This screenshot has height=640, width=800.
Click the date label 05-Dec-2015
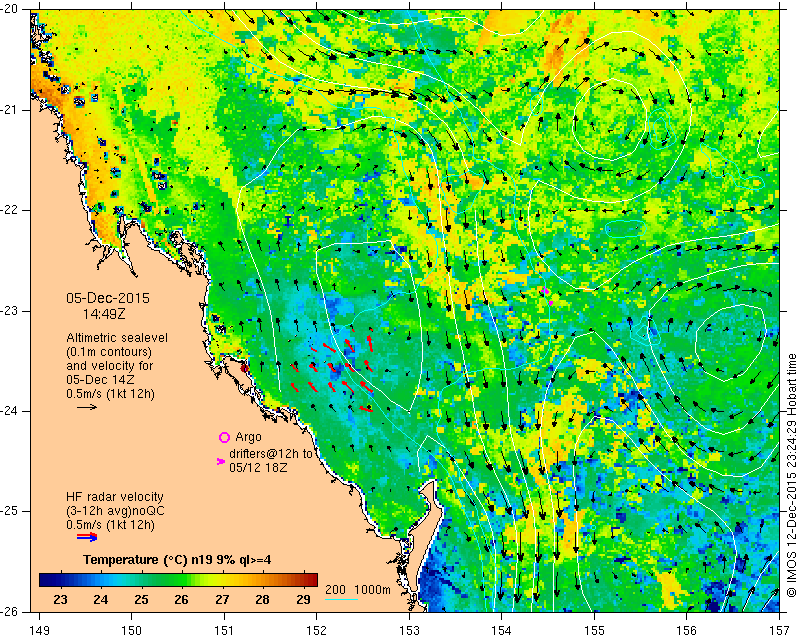[108, 299]
